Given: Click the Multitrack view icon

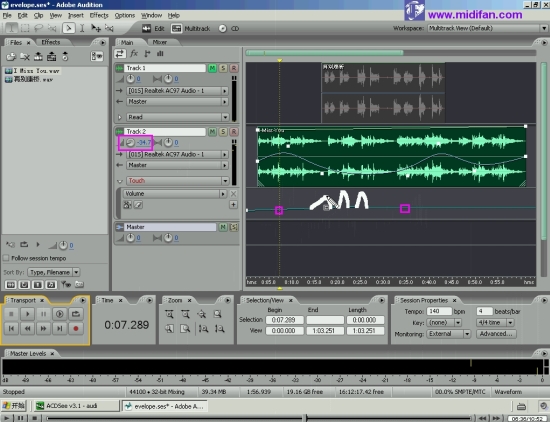Looking at the screenshot, I should point(176,28).
